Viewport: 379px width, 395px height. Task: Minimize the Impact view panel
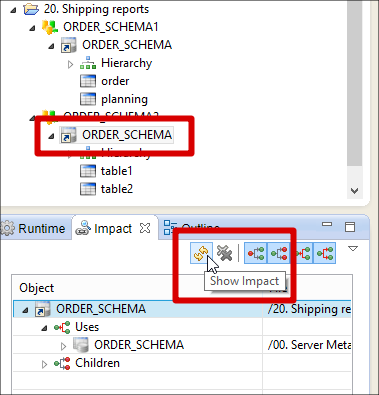(x=327, y=224)
